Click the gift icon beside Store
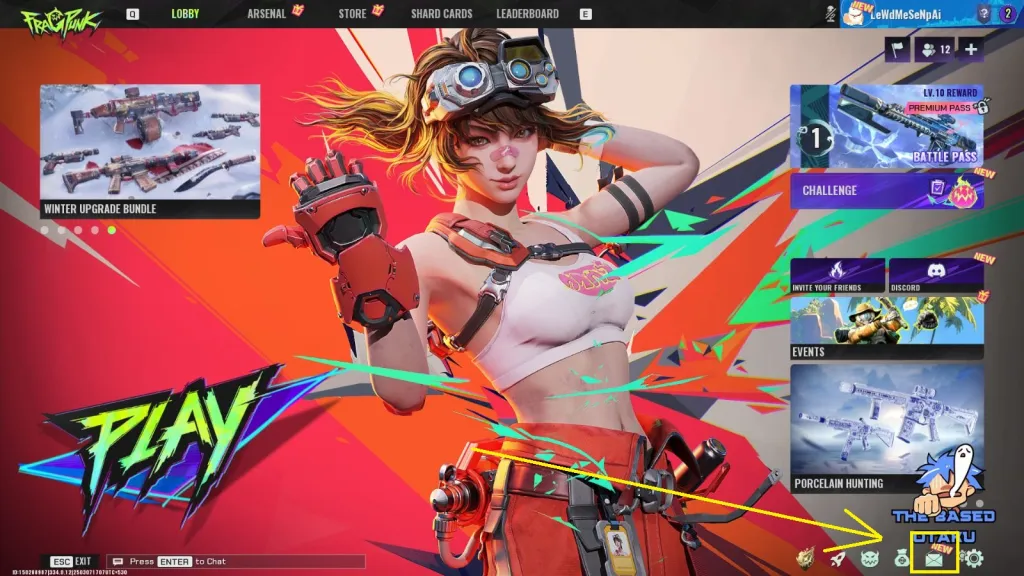1024x576 pixels. (377, 10)
